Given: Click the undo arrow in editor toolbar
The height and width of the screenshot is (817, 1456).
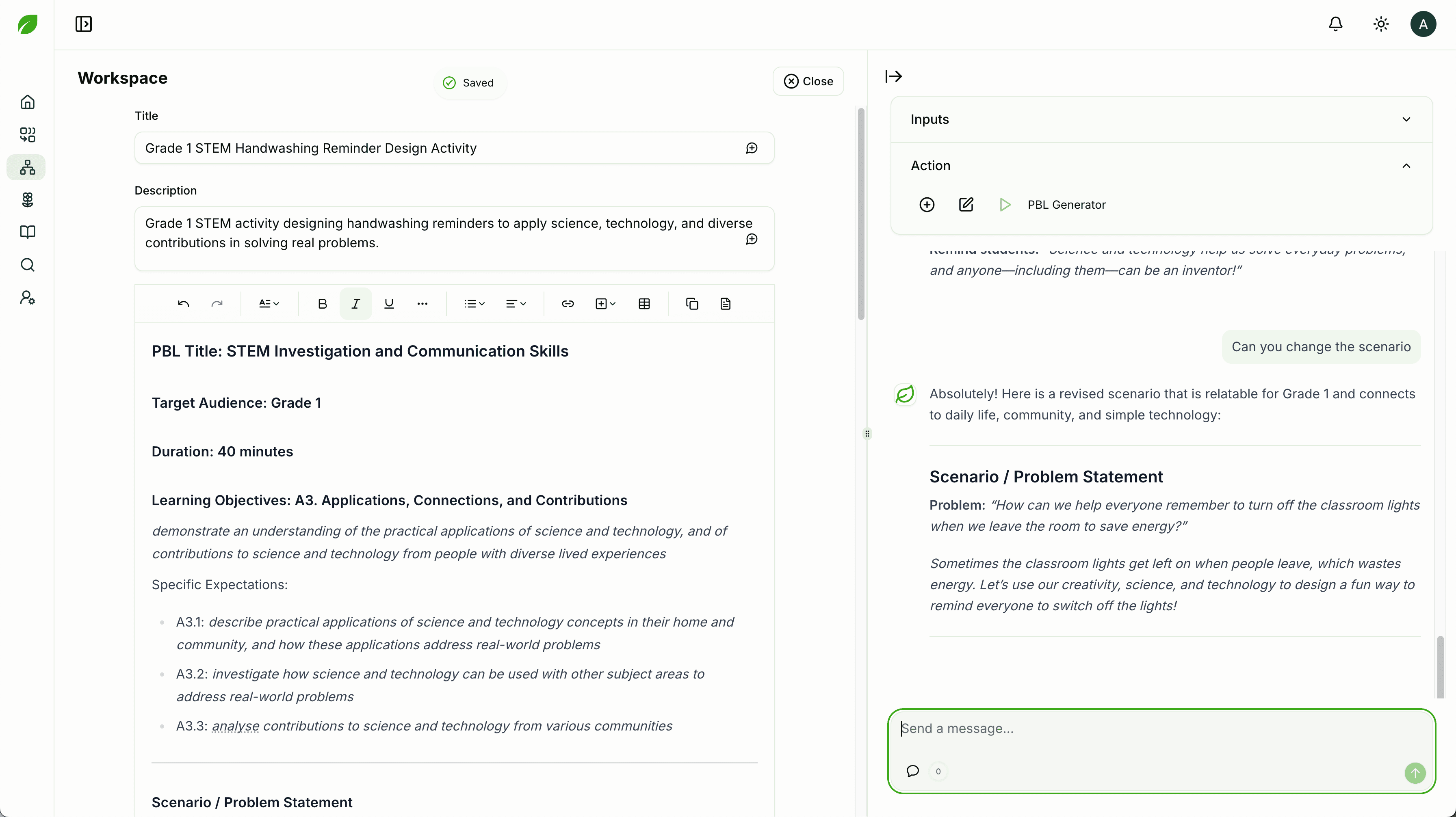Looking at the screenshot, I should tap(183, 304).
